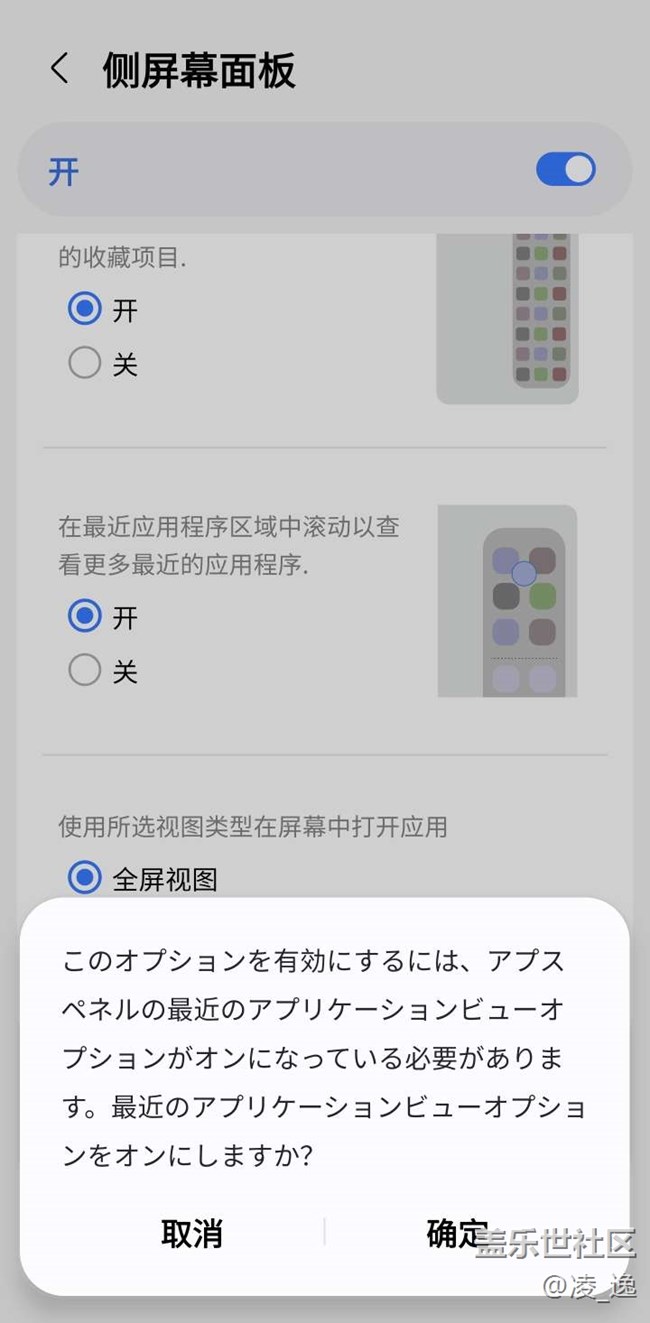Screen dimensions: 650x1323
Task: Select 关 radio for recent apps scrolling
Action: (x=85, y=670)
